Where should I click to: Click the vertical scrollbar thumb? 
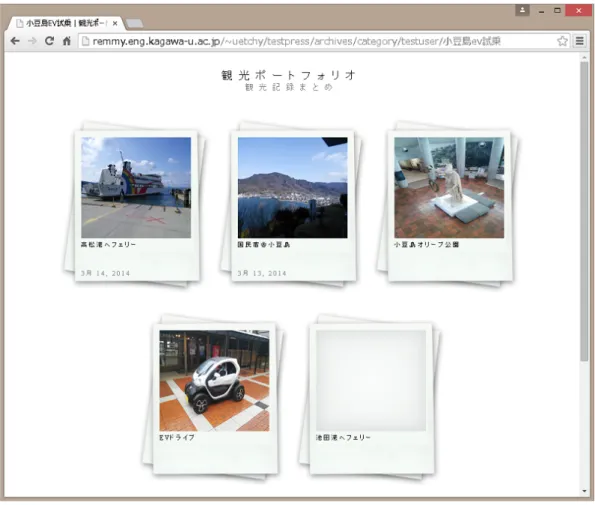(x=584, y=211)
